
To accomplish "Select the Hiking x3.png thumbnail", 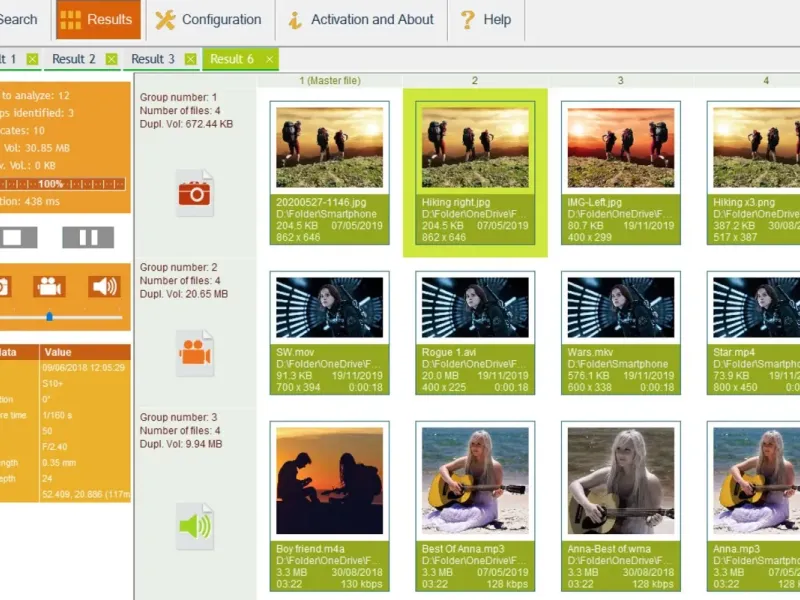I will click(x=756, y=147).
